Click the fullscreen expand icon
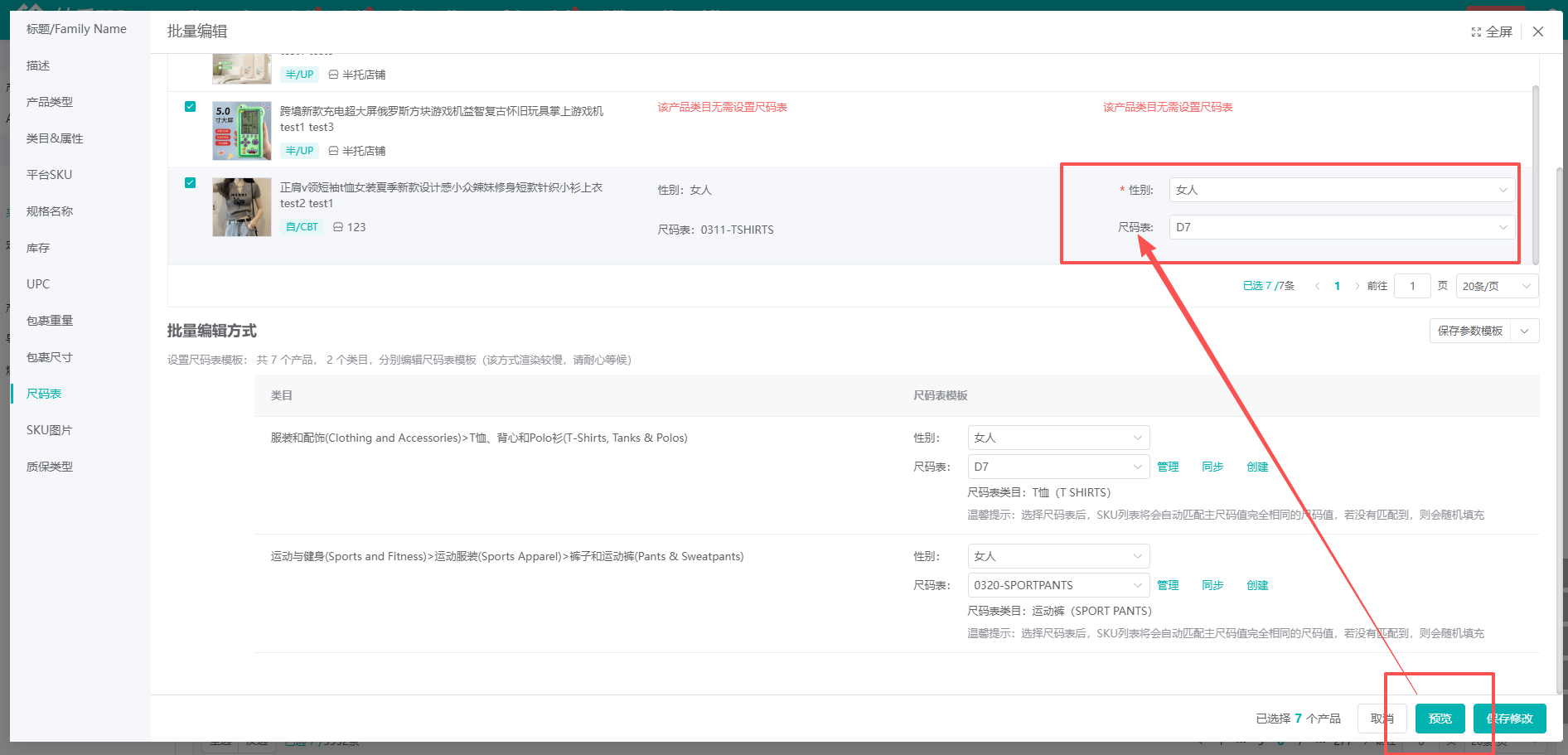 [1476, 32]
